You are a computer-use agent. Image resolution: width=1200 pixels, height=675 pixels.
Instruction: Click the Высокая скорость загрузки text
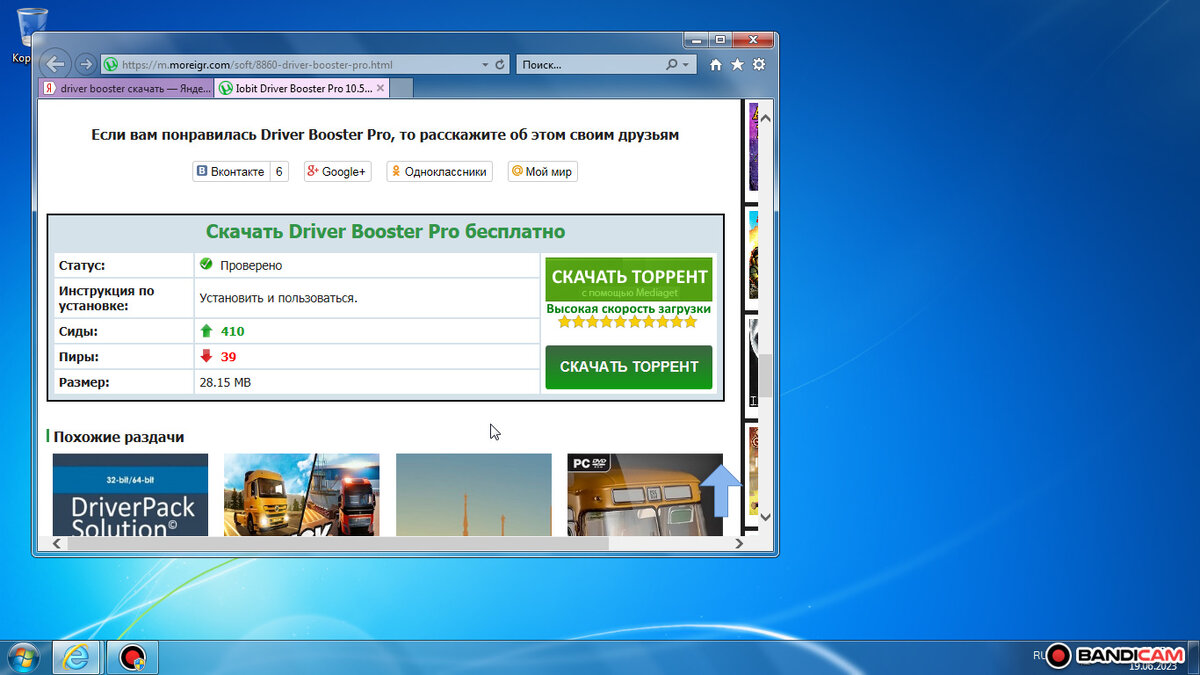click(x=629, y=309)
